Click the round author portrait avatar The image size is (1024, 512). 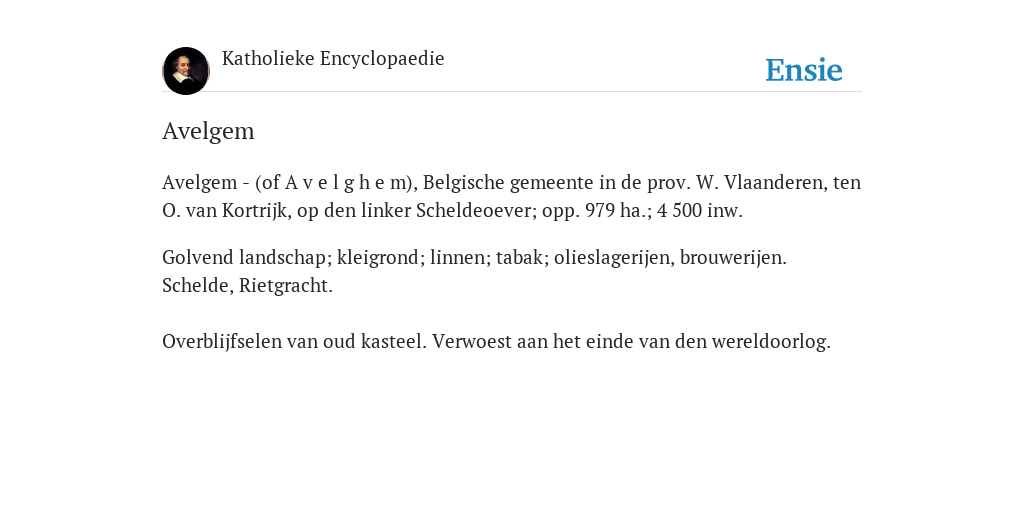pyautogui.click(x=186, y=71)
